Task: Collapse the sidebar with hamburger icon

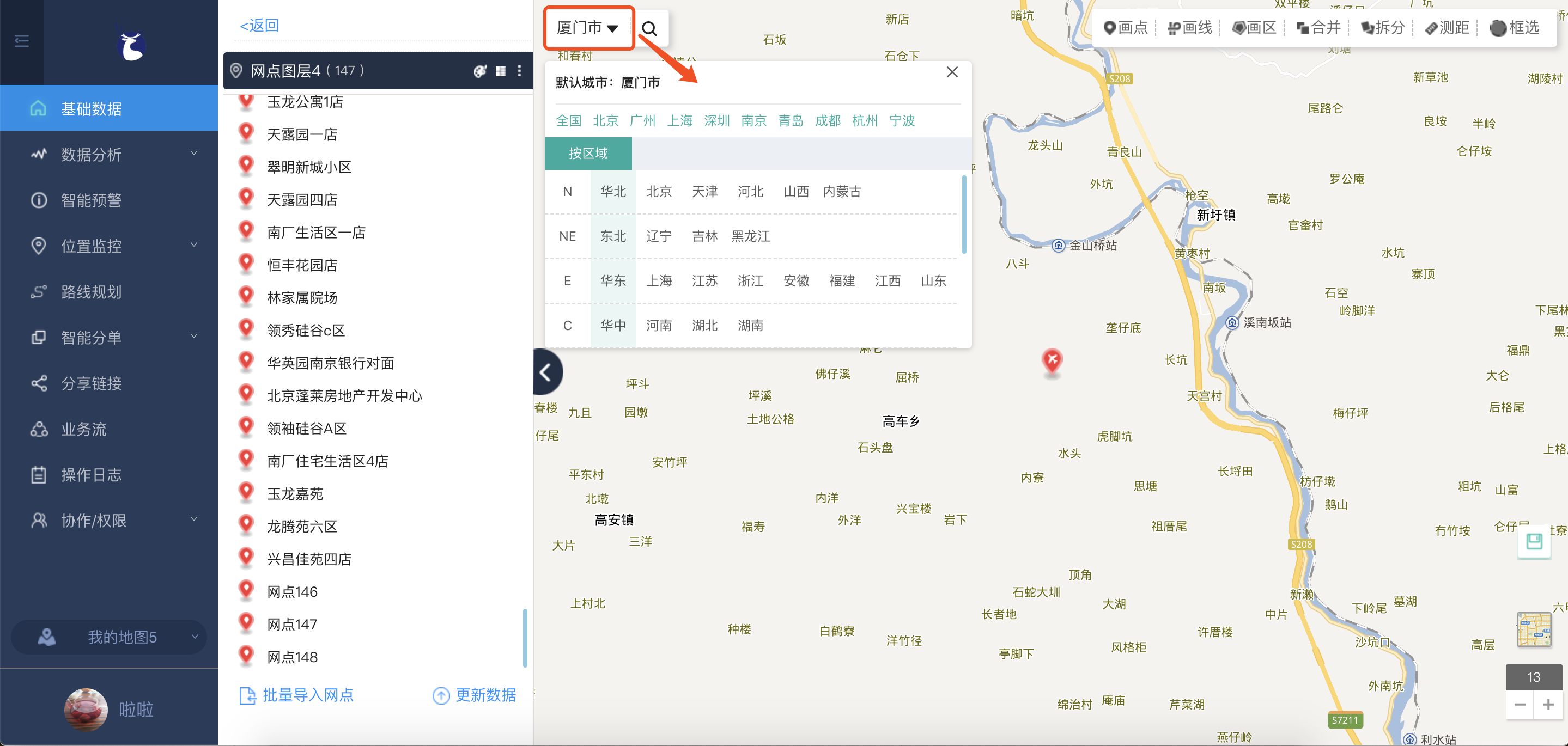Action: point(22,41)
